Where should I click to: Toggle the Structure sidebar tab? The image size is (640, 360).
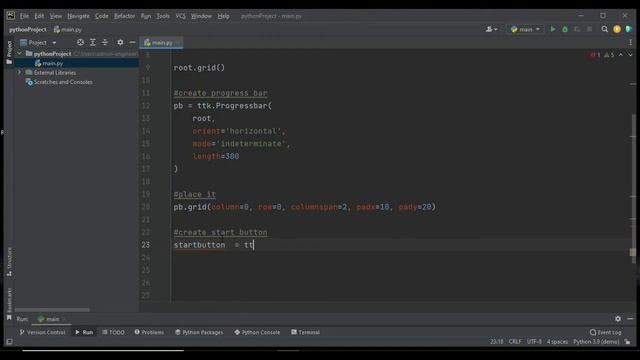9,262
